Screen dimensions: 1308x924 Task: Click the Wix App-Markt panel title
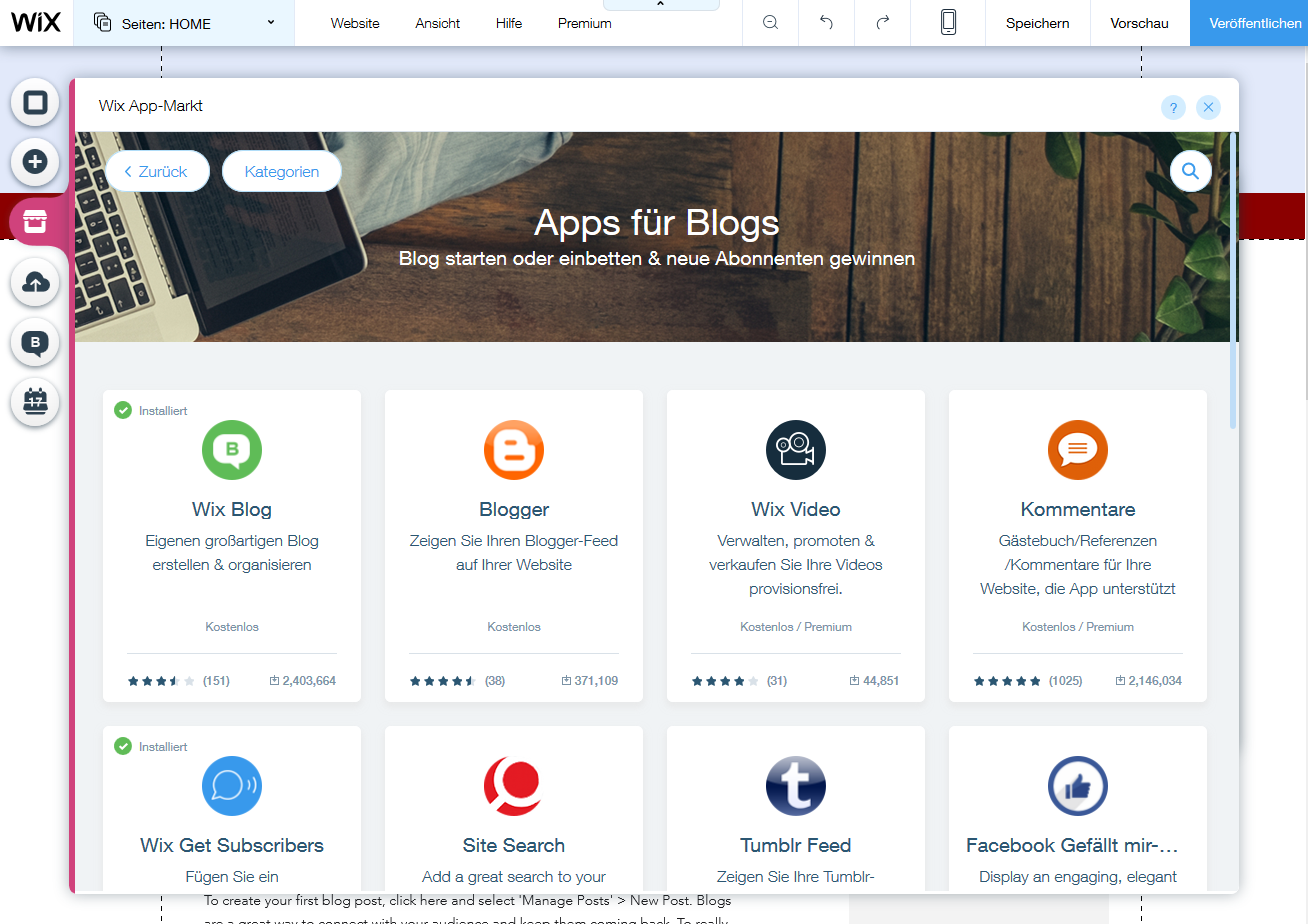point(151,105)
